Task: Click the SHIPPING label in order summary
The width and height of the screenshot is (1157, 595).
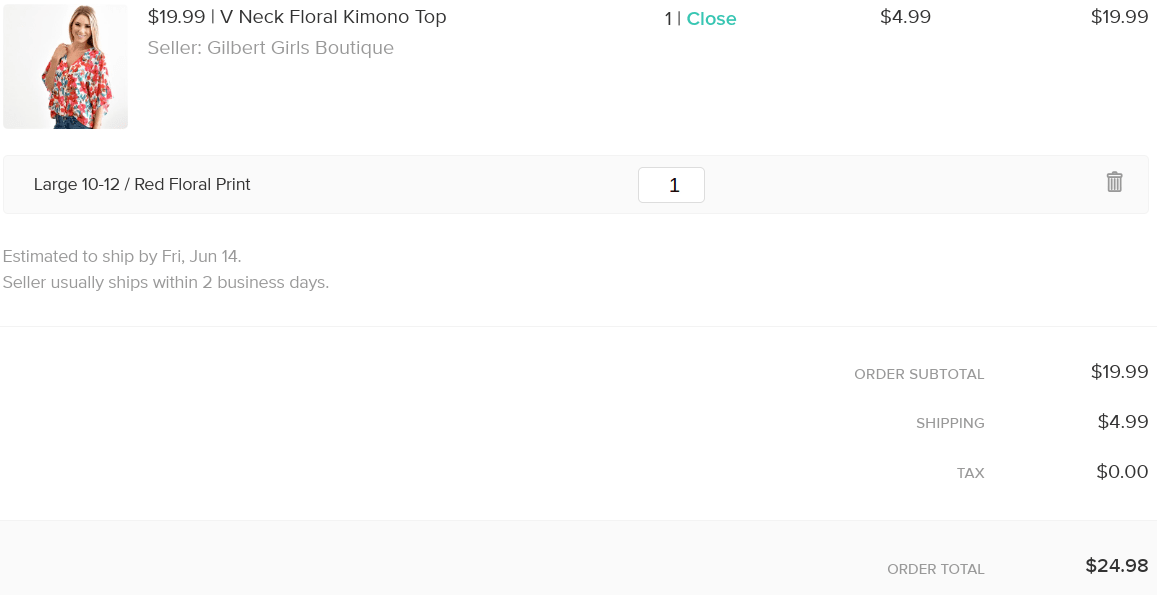Action: tap(950, 423)
